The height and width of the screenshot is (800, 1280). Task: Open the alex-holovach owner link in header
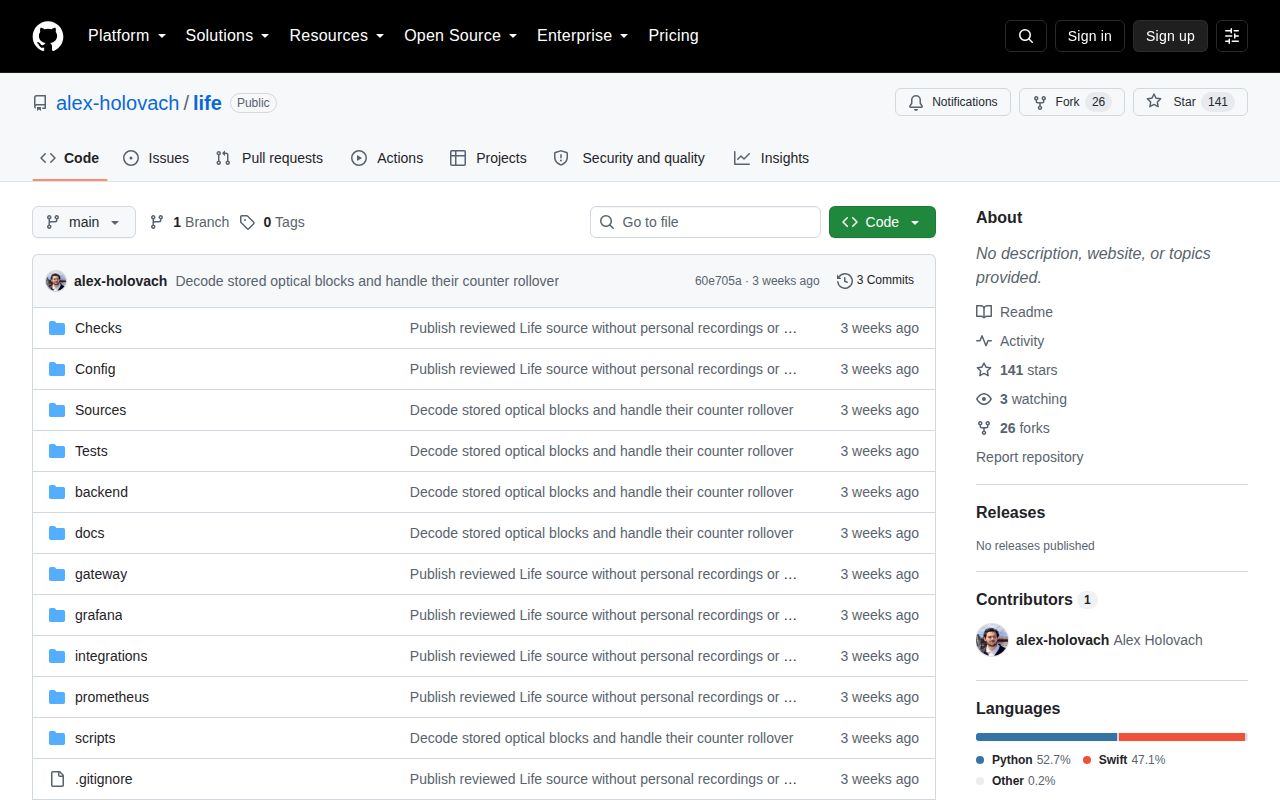[x=118, y=103]
